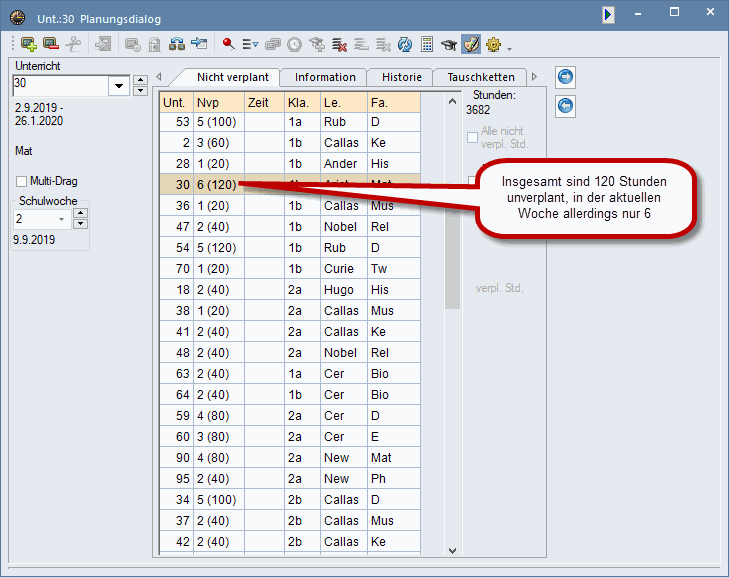
Task: Click the Unterricht input field showing 30
Action: click(61, 86)
